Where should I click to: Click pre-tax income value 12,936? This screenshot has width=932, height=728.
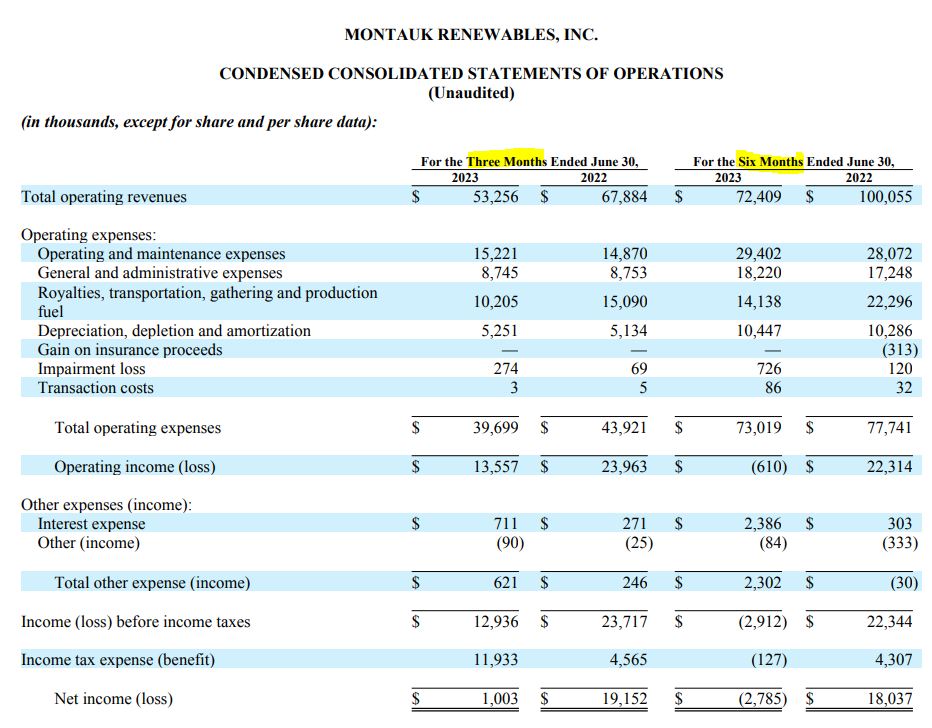pyautogui.click(x=495, y=622)
